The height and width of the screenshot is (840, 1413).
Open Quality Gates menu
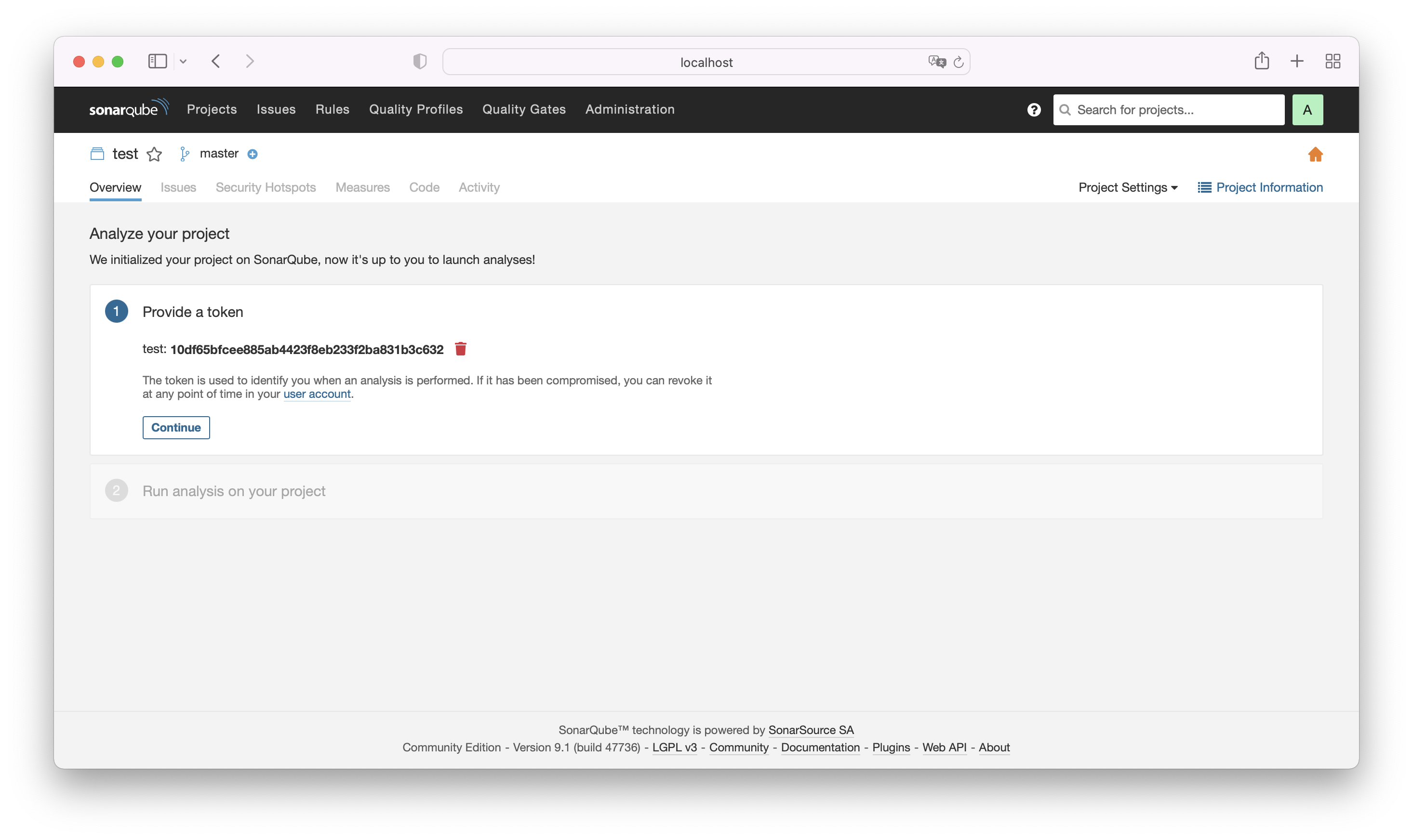pyautogui.click(x=524, y=109)
